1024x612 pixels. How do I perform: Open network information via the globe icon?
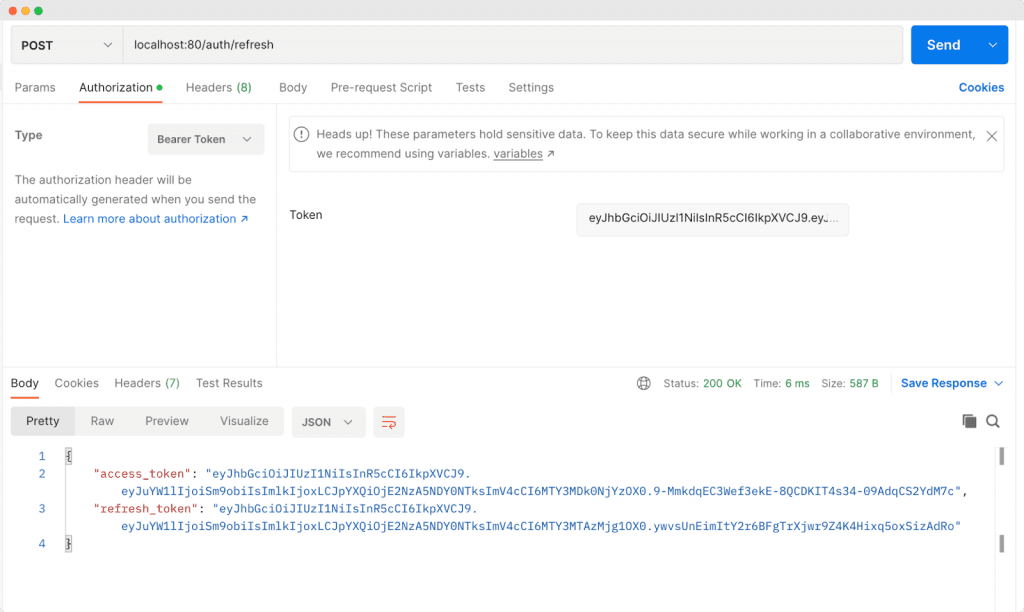[643, 383]
